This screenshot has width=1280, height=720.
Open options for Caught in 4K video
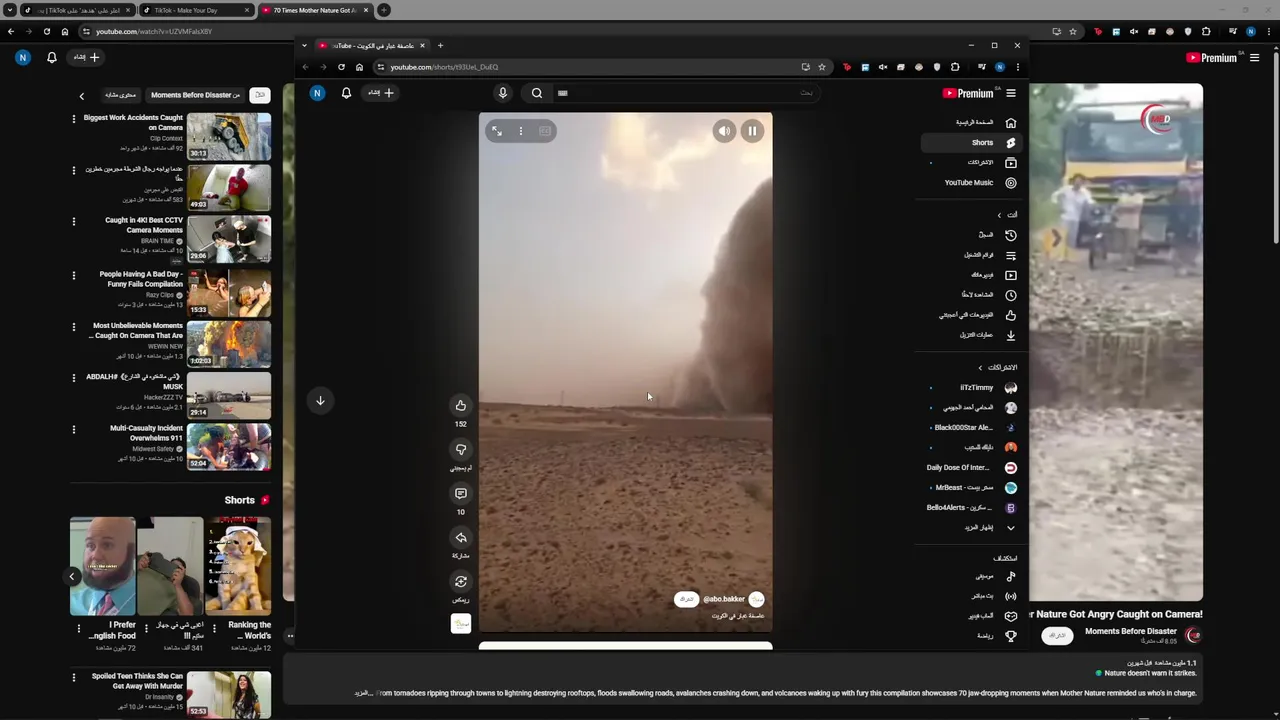(73, 222)
